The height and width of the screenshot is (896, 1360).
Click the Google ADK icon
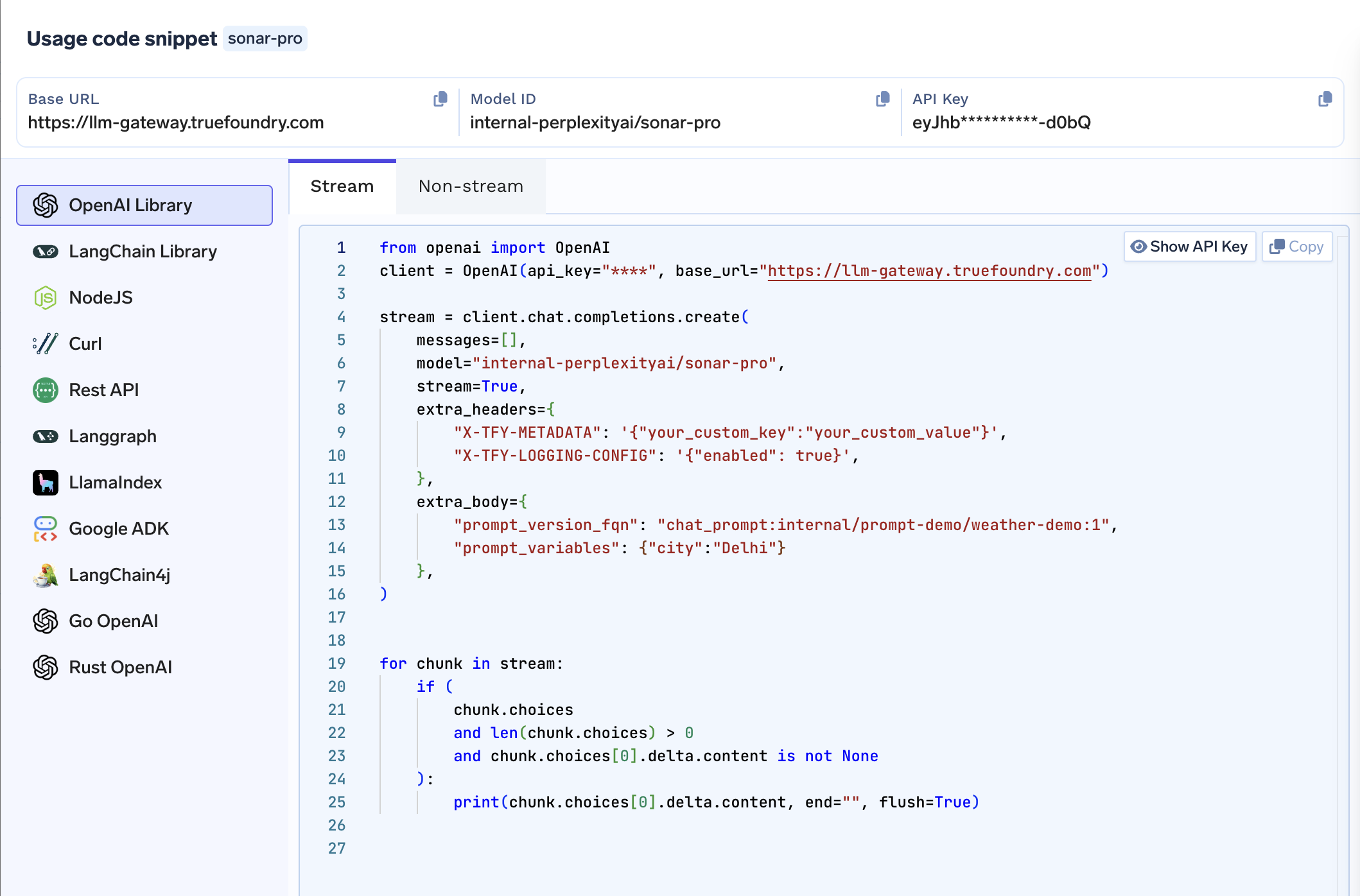46,529
